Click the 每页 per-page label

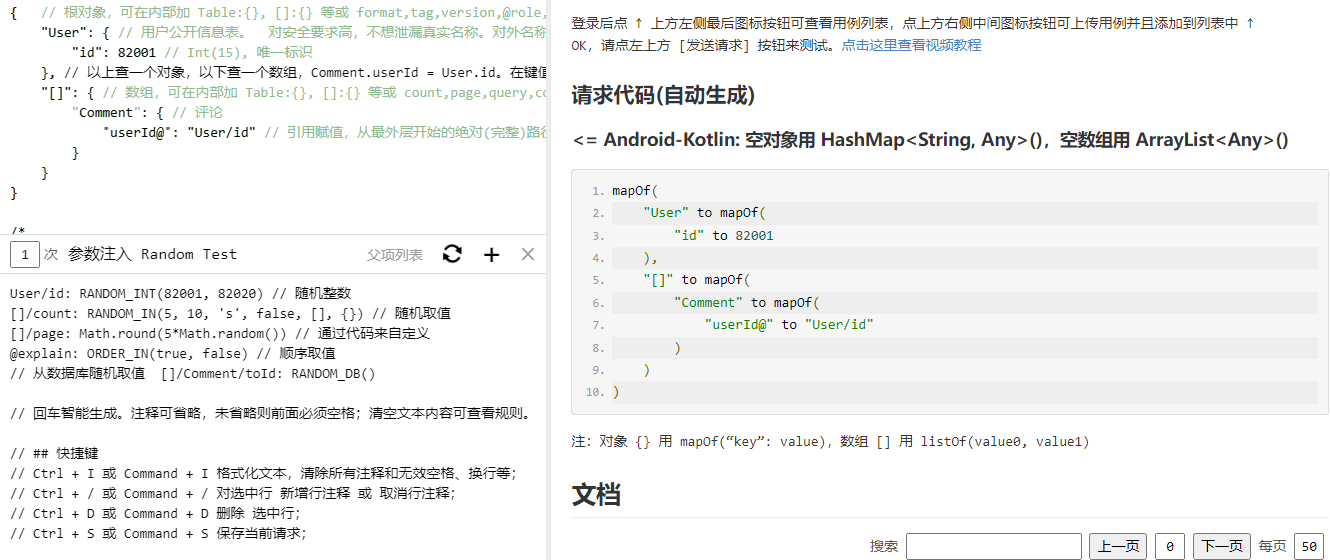[x=1272, y=546]
